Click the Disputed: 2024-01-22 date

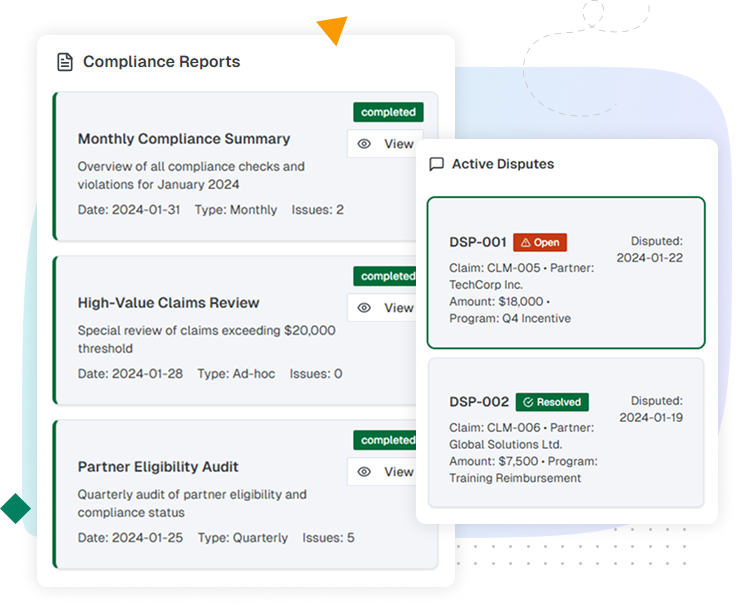tap(650, 249)
